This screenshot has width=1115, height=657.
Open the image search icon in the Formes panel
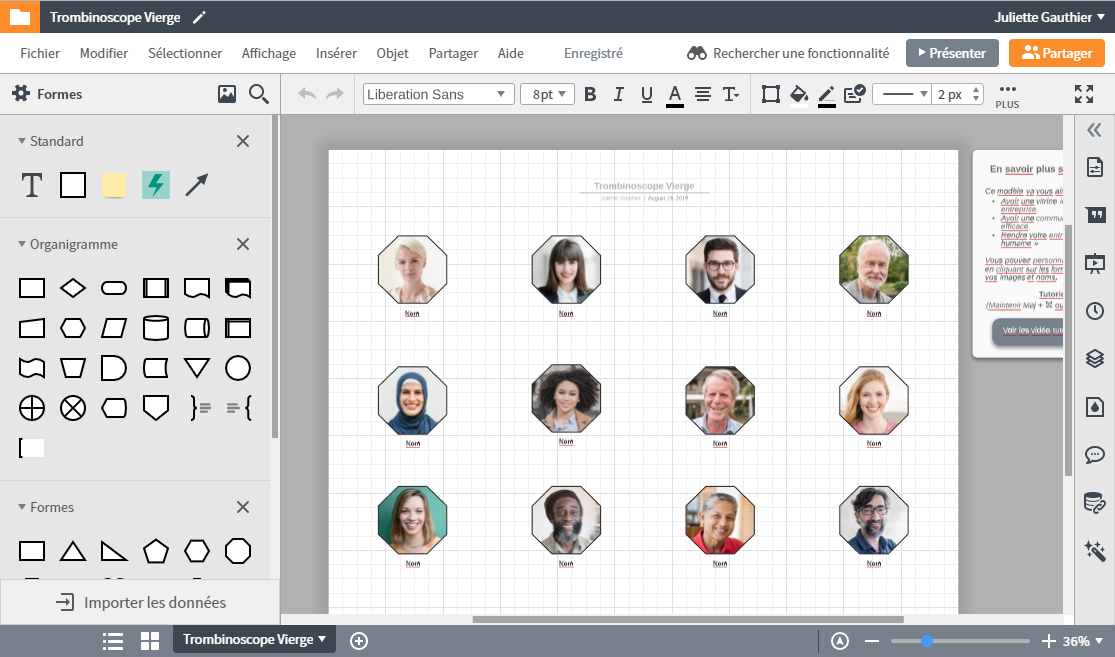point(227,94)
